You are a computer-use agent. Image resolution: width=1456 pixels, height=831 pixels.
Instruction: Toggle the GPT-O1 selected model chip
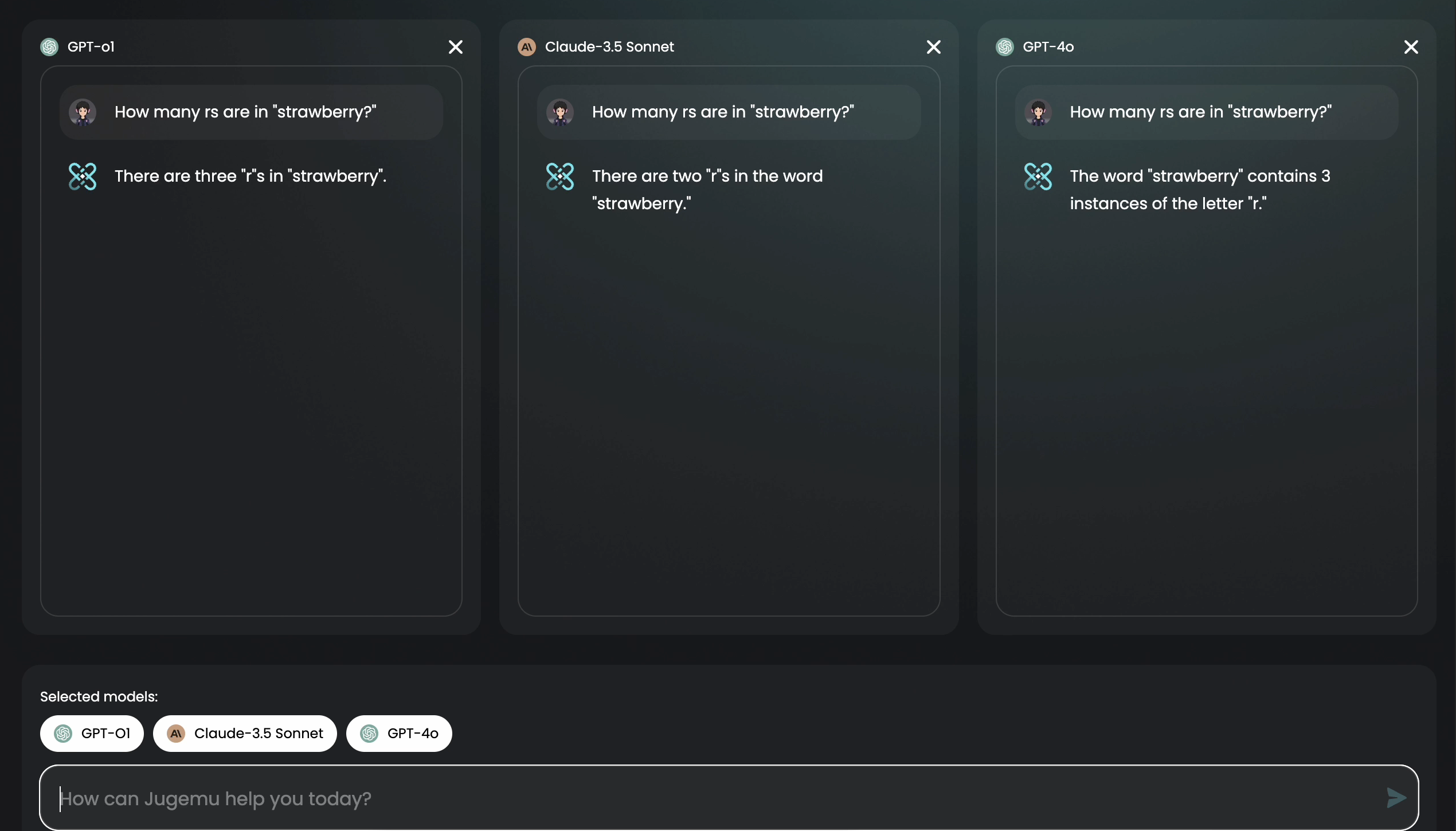click(x=92, y=733)
